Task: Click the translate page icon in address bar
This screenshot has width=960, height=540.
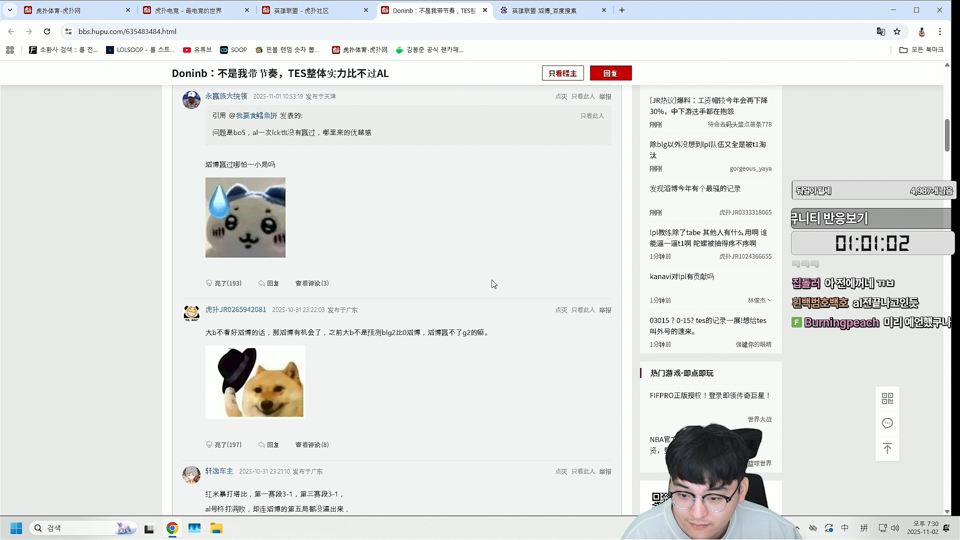Action: click(x=880, y=31)
